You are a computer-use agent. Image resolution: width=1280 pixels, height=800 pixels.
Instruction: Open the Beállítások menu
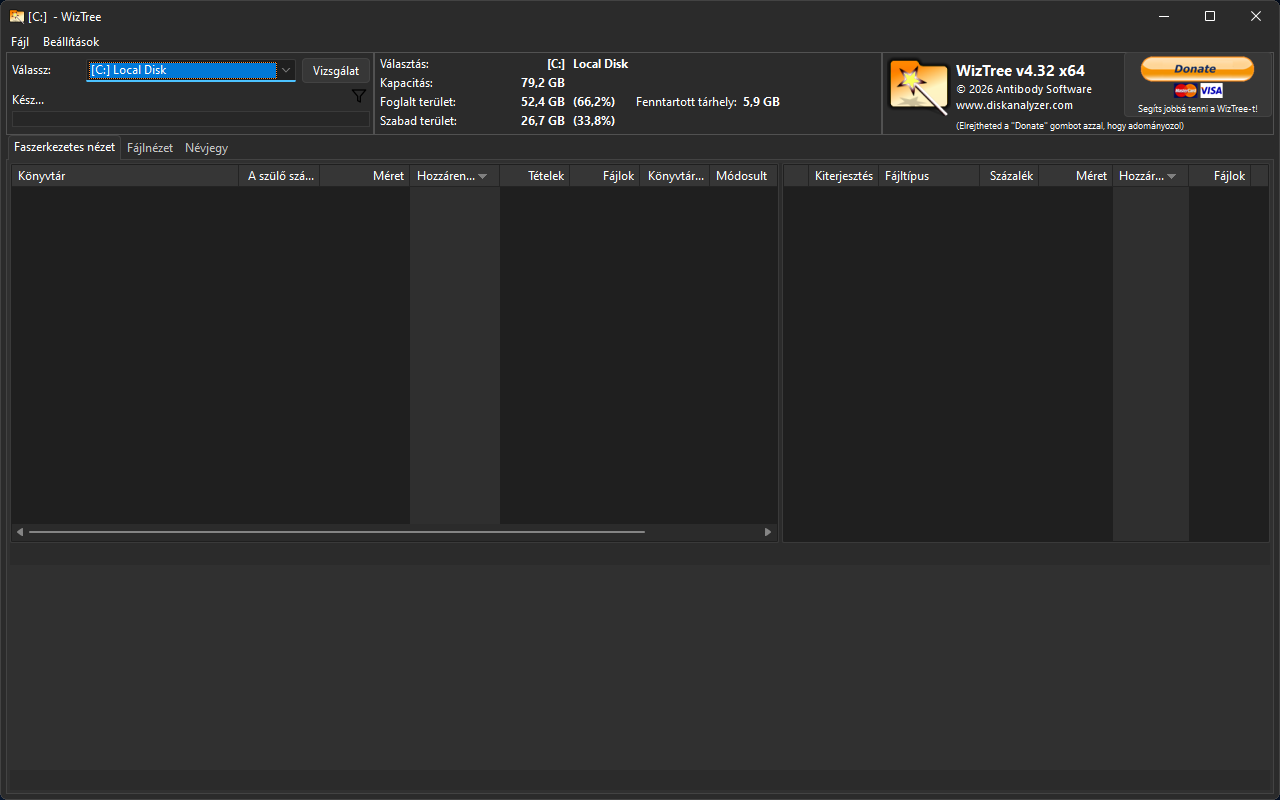point(71,42)
